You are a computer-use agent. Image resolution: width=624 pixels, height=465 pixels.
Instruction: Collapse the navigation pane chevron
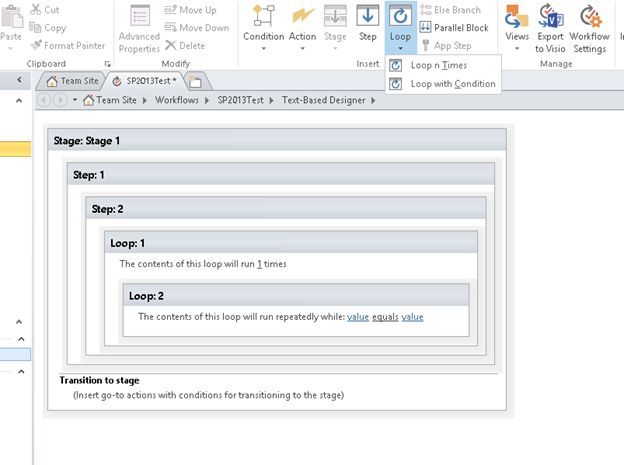click(x=20, y=80)
